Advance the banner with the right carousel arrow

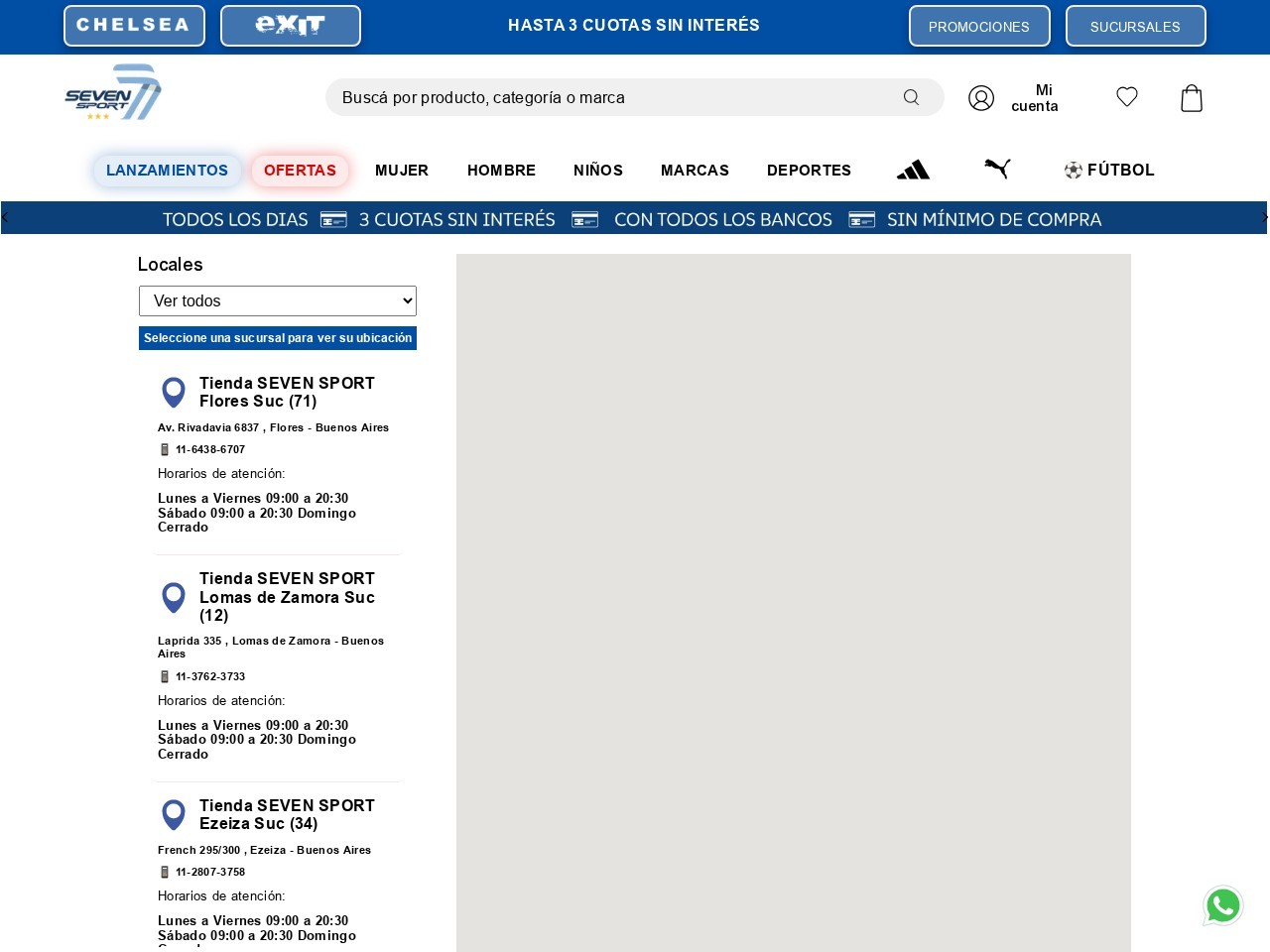(1266, 217)
